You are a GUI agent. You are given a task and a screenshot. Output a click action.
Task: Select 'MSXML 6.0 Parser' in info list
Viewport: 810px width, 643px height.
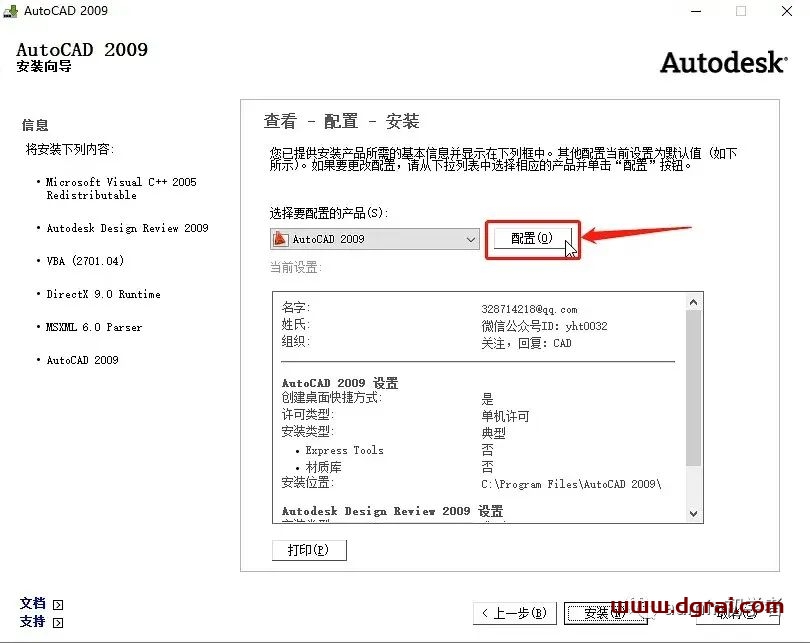click(x=94, y=327)
